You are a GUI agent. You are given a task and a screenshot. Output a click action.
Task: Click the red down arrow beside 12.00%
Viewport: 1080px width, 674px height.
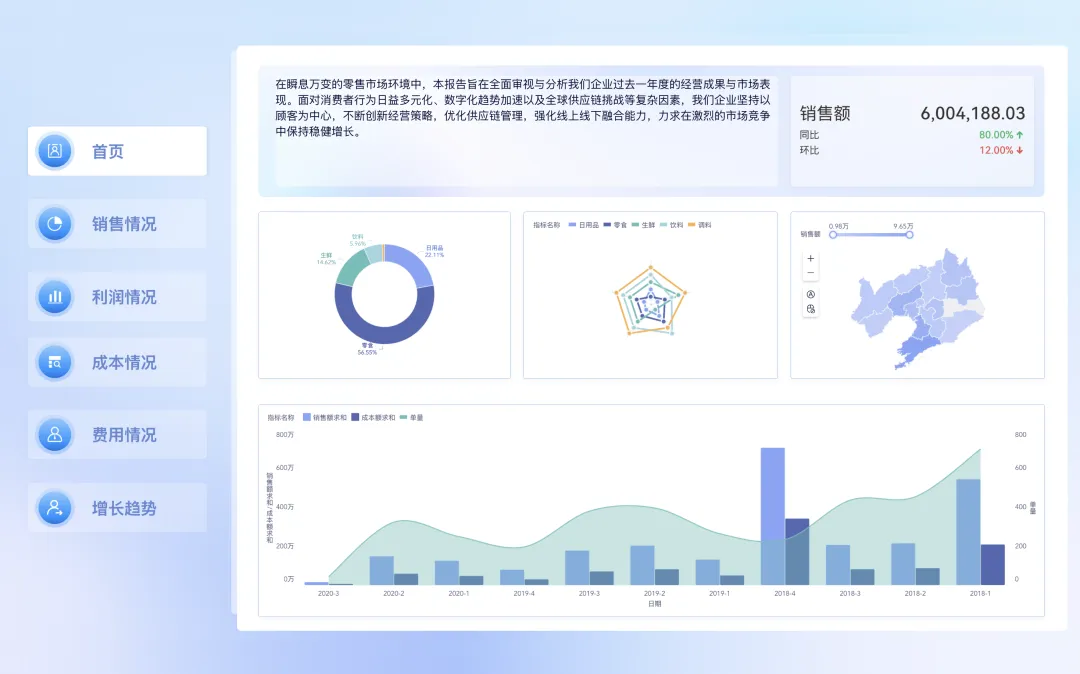coord(1019,150)
